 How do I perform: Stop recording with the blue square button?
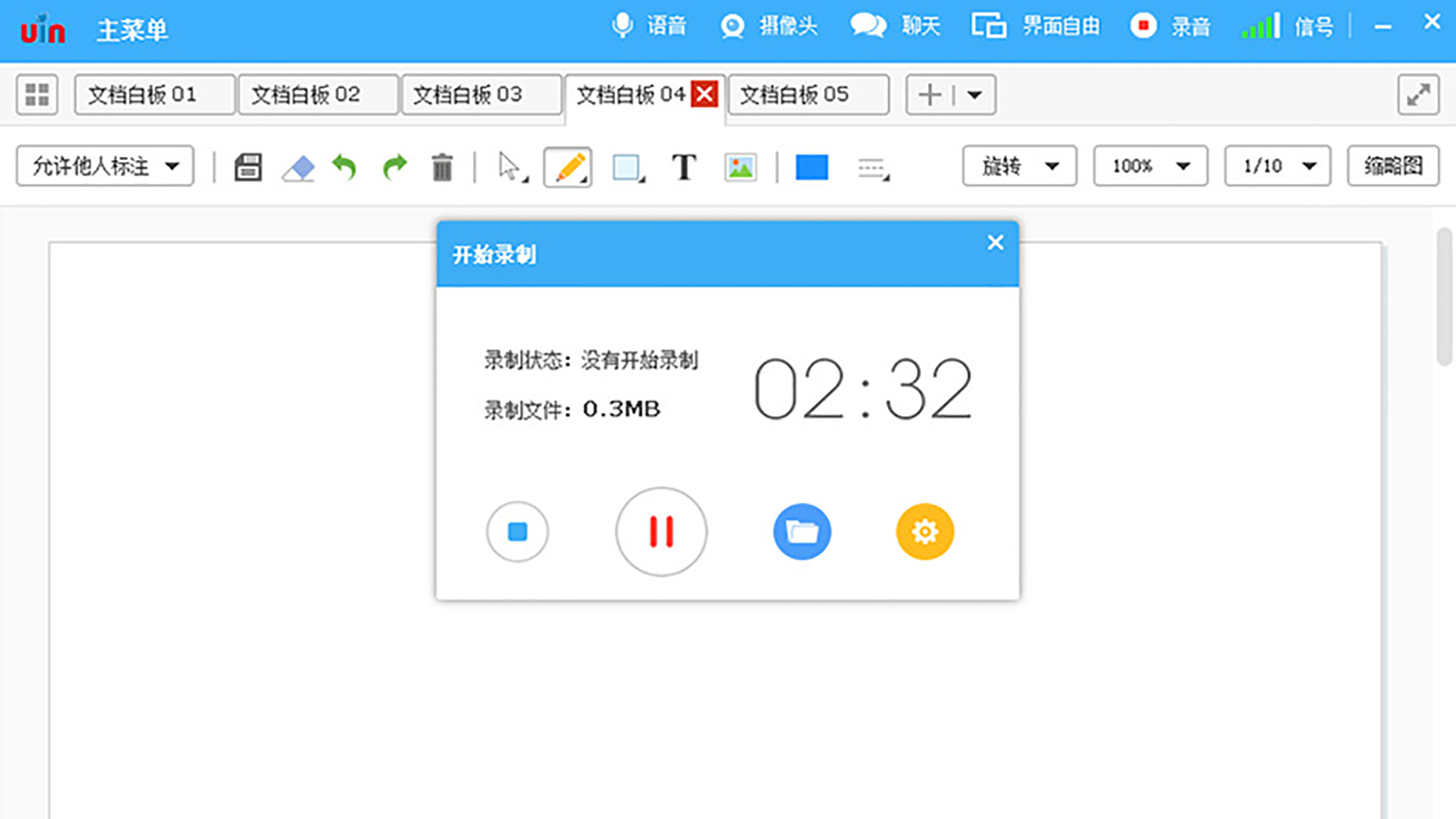coord(517,532)
